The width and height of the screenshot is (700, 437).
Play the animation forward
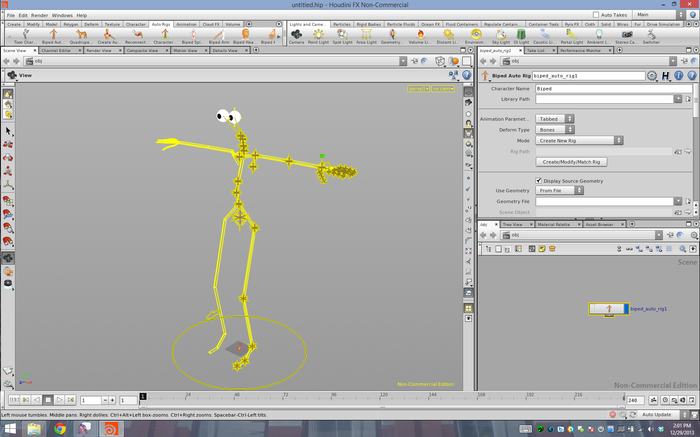pyautogui.click(x=59, y=400)
